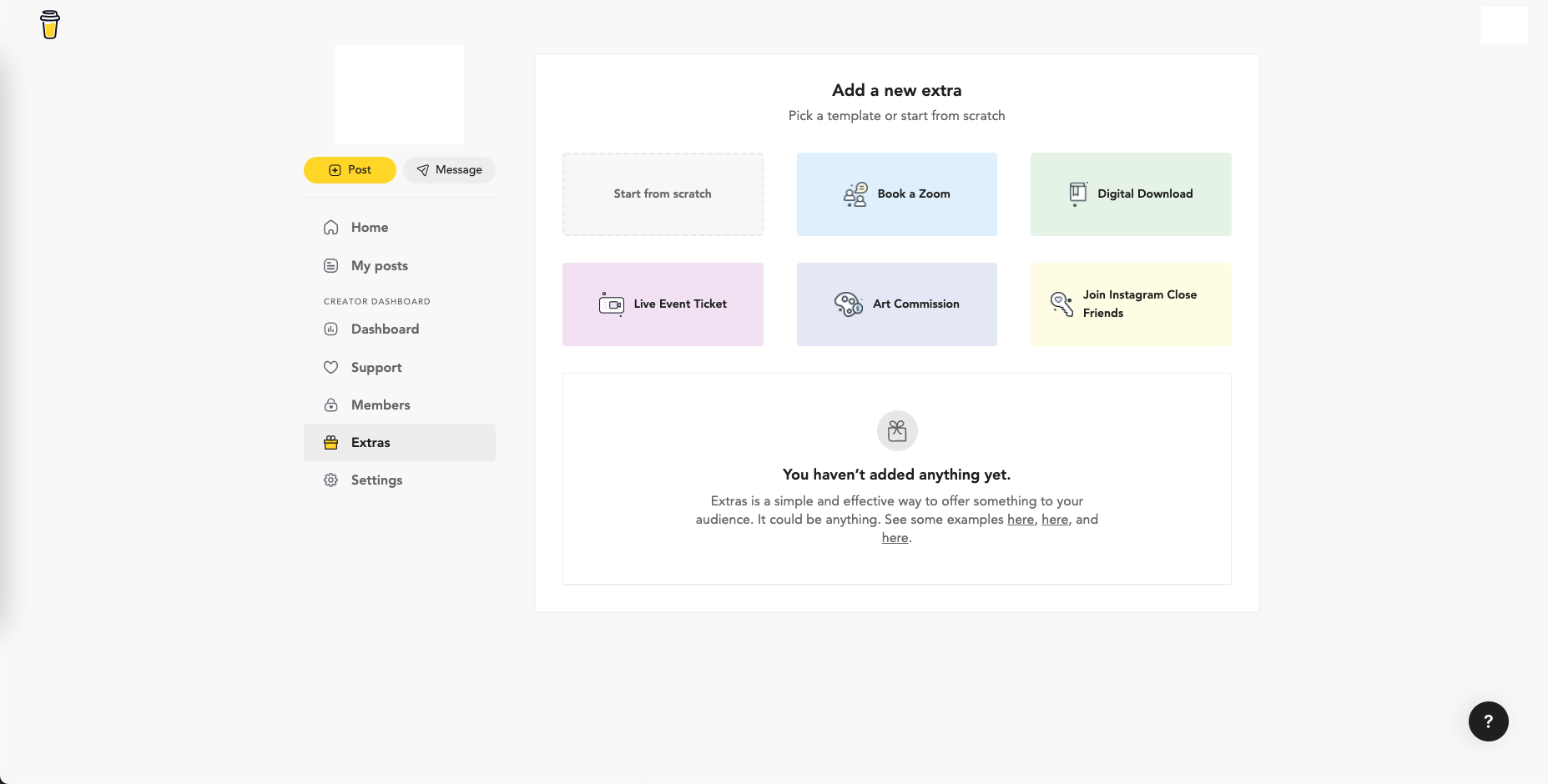Click the "Add a new extra" heading
The width and height of the screenshot is (1548, 784).
point(897,90)
